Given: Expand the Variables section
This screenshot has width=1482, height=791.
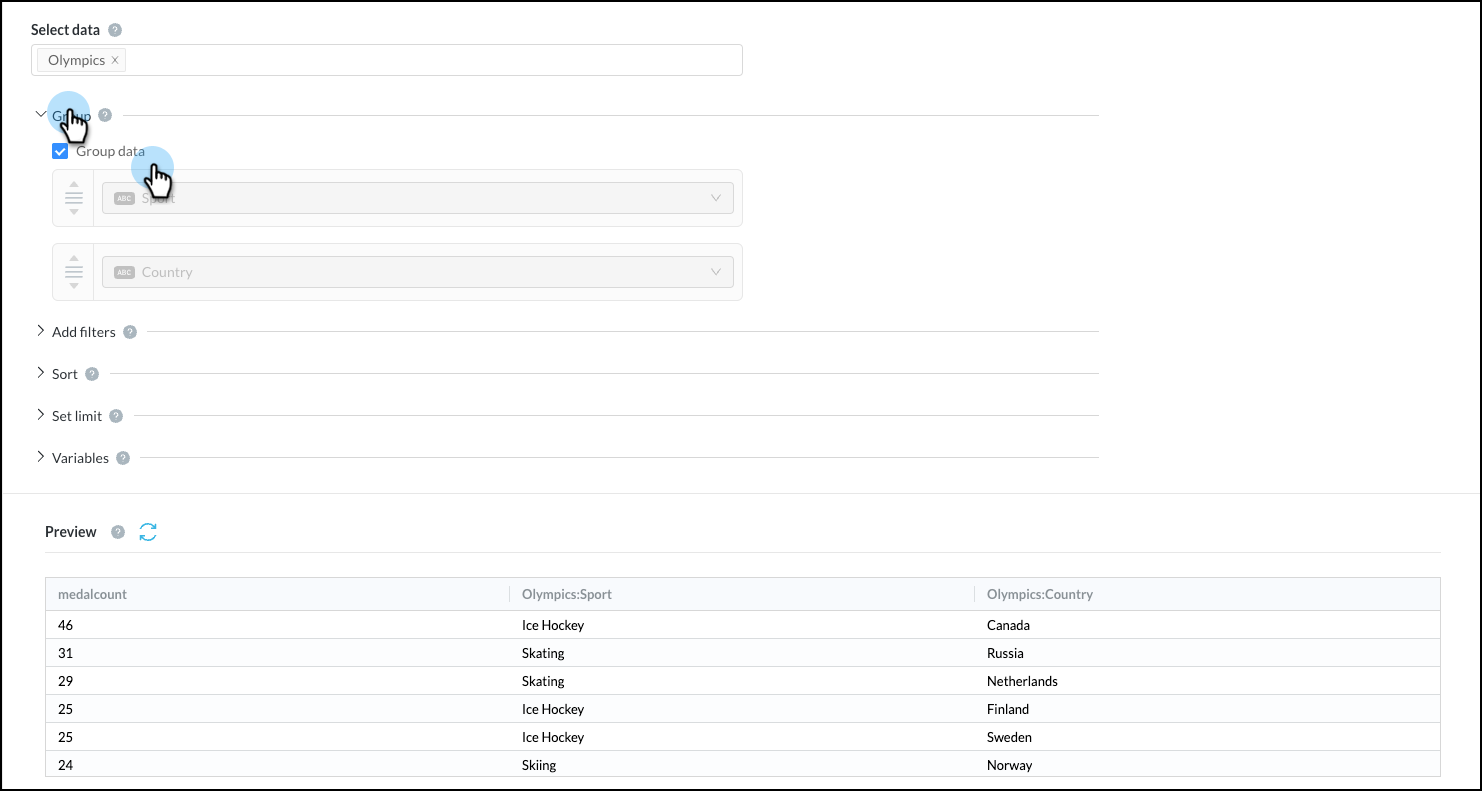Looking at the screenshot, I should 41,457.
